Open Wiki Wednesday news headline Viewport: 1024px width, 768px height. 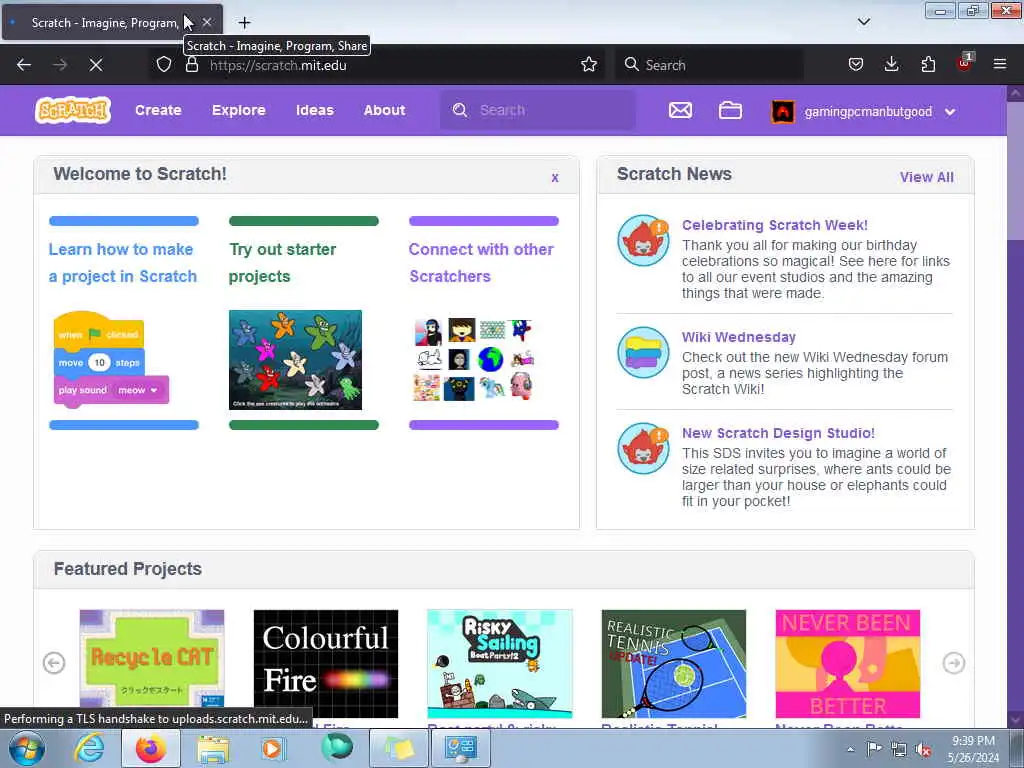click(x=739, y=337)
